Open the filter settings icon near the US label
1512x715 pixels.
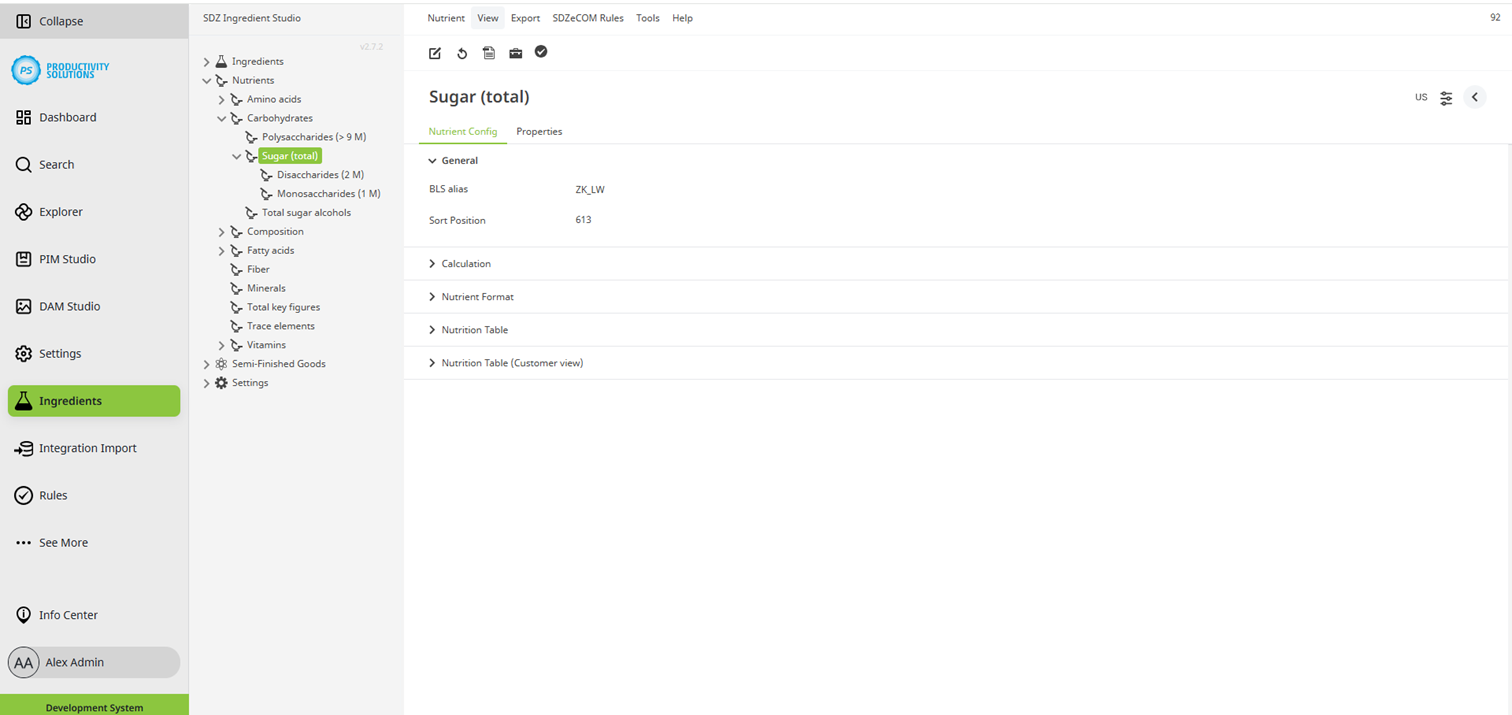(1446, 97)
